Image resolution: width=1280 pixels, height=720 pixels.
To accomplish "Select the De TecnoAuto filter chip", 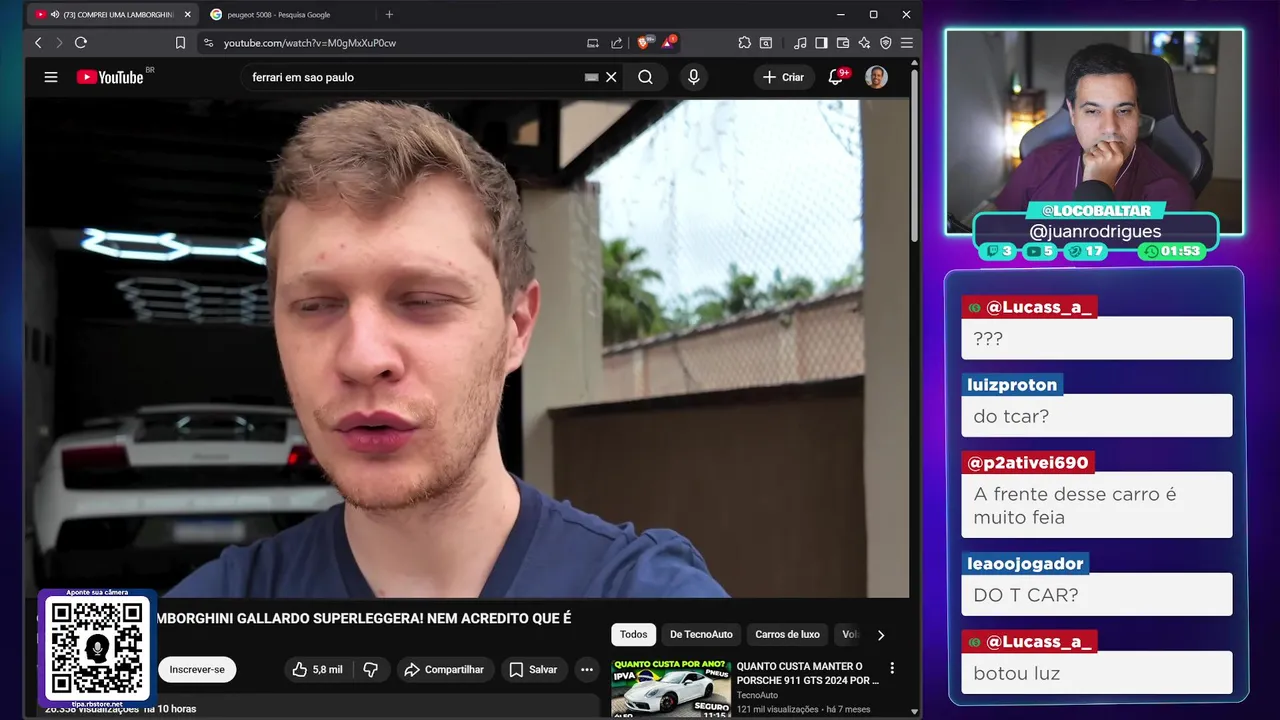I will pos(701,634).
